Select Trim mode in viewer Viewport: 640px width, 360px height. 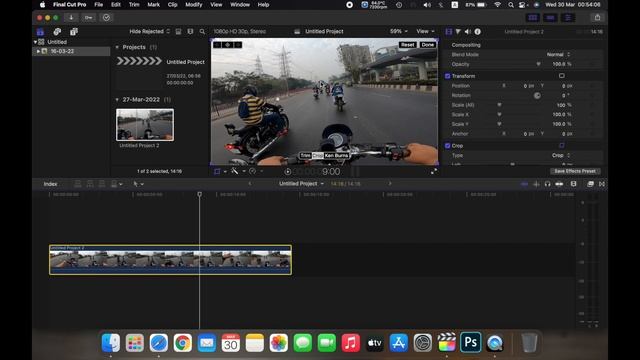tap(306, 156)
